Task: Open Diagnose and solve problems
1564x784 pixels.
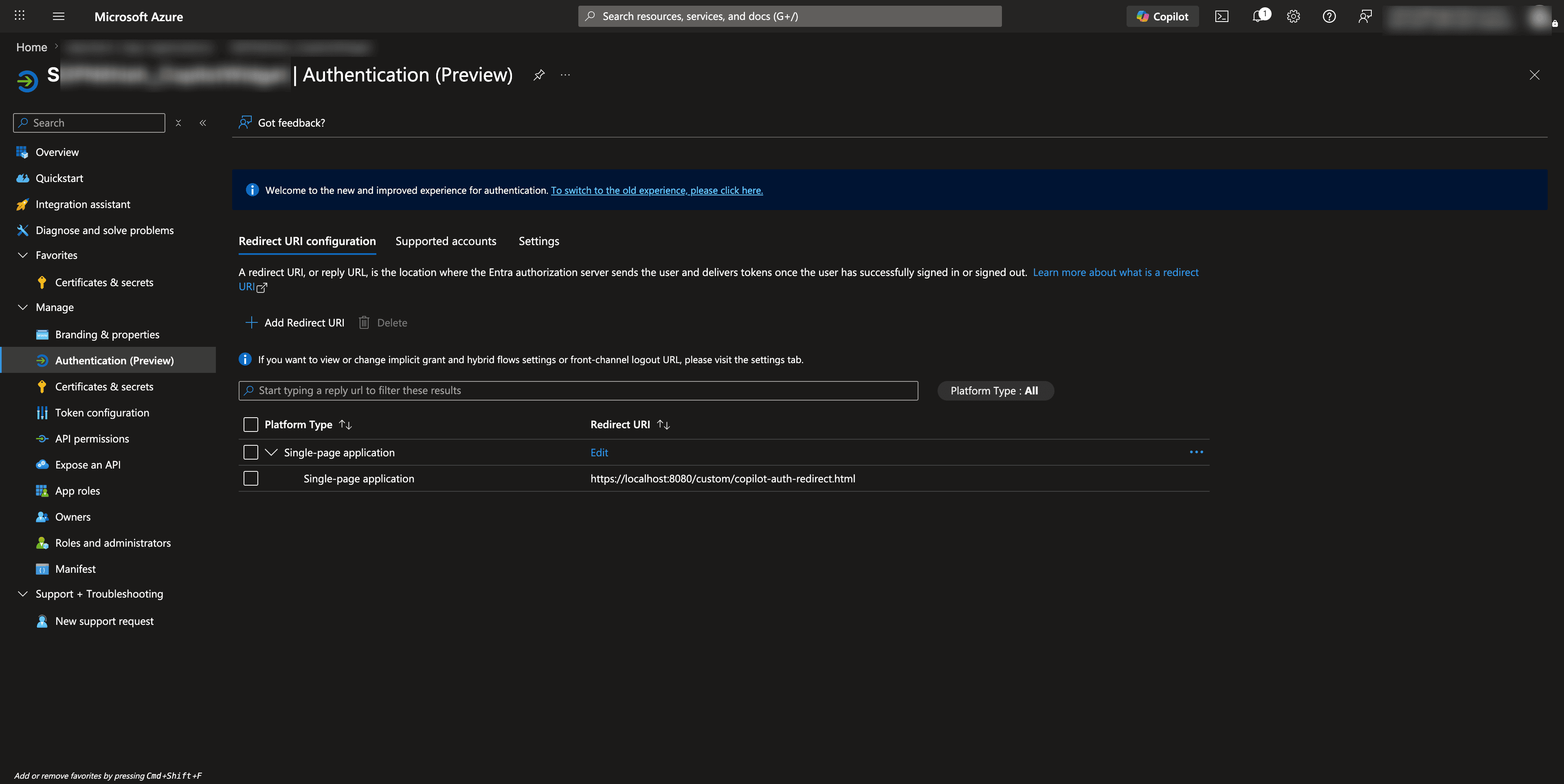Action: pos(104,230)
